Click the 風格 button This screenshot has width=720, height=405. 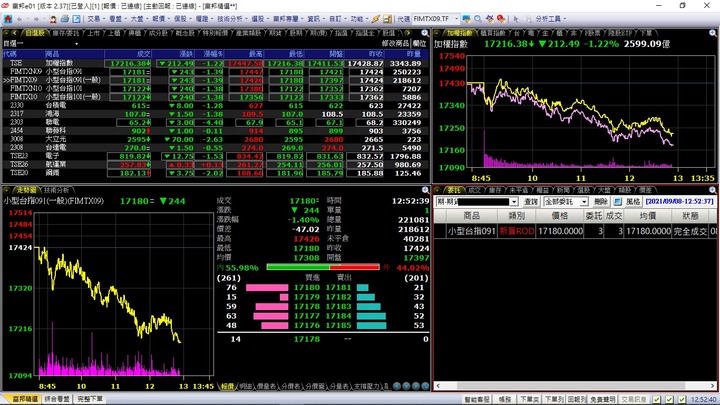click(633, 202)
